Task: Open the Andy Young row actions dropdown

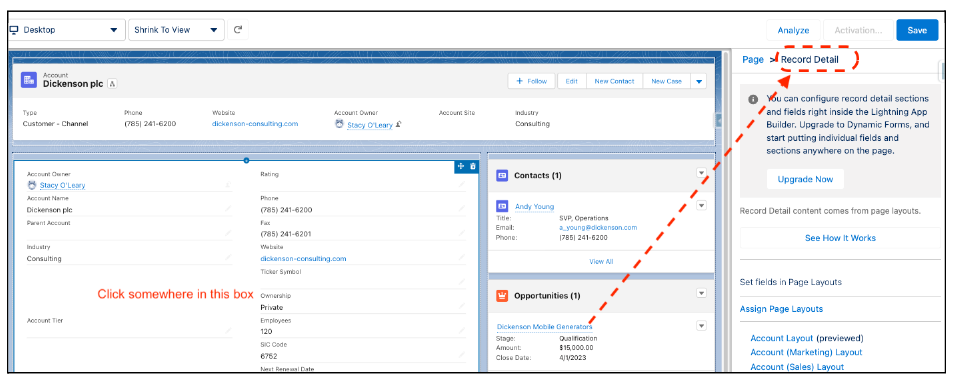Action: [x=701, y=205]
